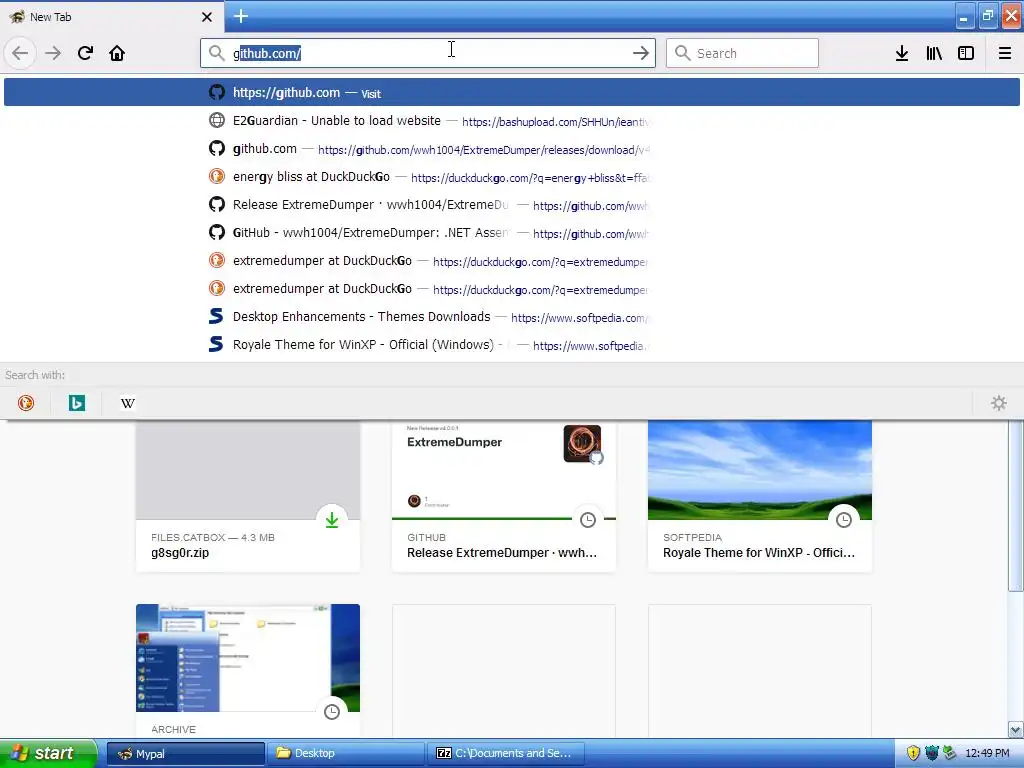The height and width of the screenshot is (768, 1024).
Task: Open Release ExtremeDumper GitHub highlight tile
Action: [x=504, y=496]
